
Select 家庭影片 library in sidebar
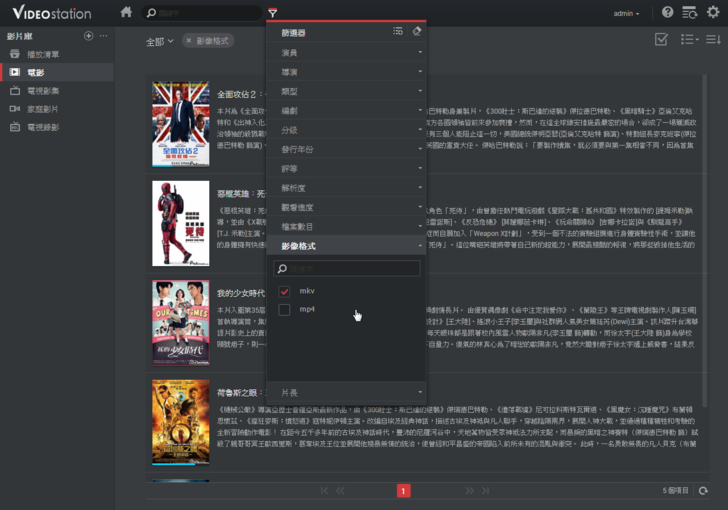pyautogui.click(x=57, y=109)
